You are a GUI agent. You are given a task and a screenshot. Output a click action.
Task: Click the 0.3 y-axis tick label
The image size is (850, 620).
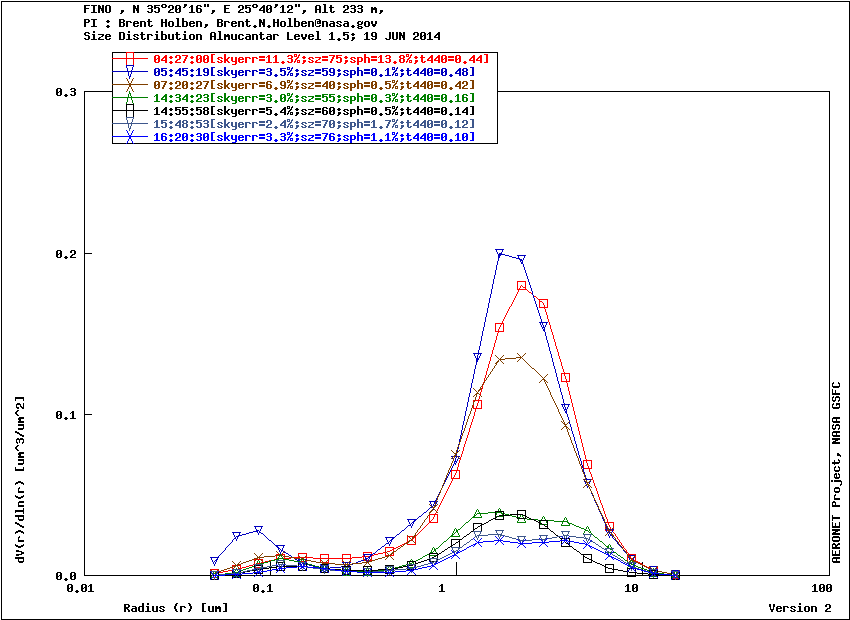click(x=66, y=92)
